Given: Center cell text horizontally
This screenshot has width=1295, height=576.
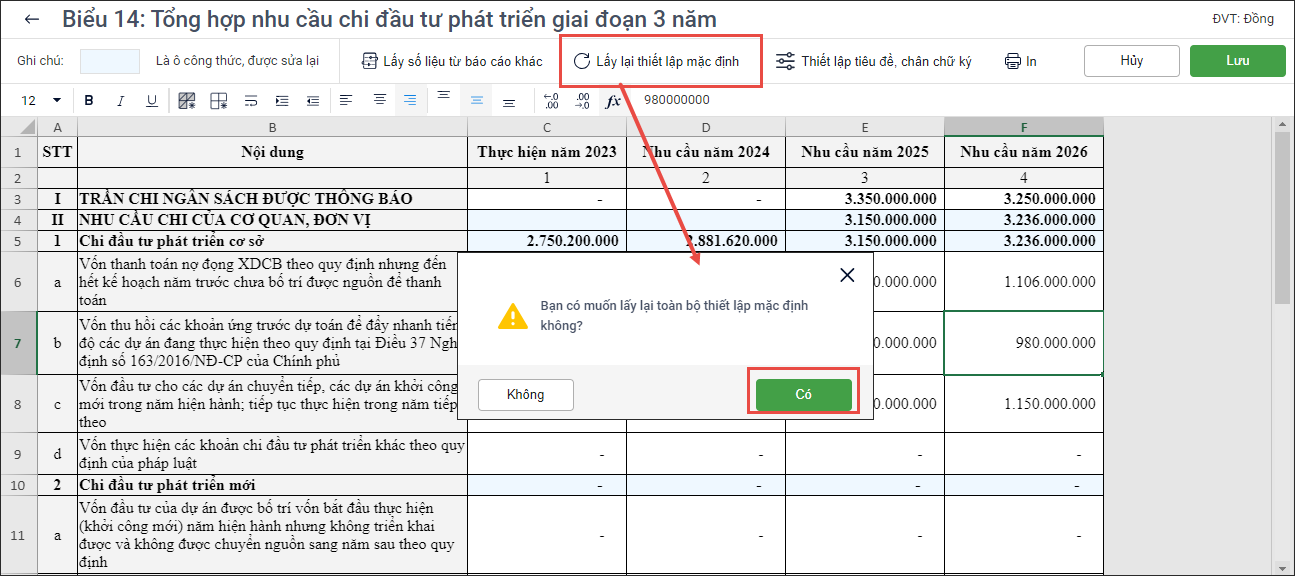Looking at the screenshot, I should pos(379,100).
